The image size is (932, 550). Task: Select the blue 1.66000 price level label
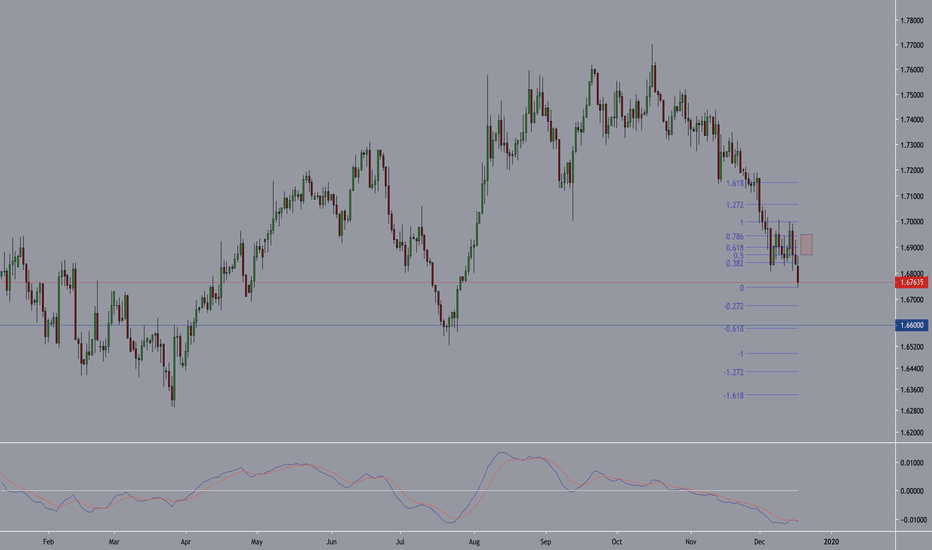point(911,325)
